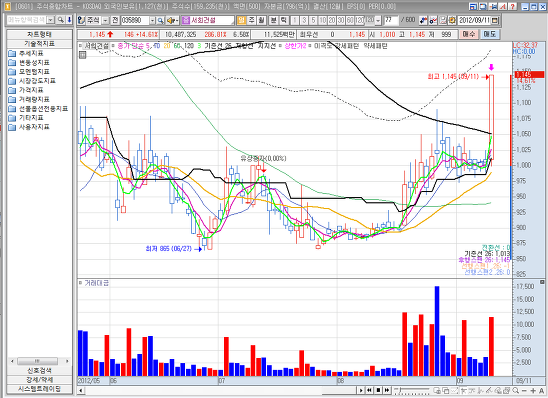
Task: Click the 매도 sell button
Action: [x=489, y=34]
